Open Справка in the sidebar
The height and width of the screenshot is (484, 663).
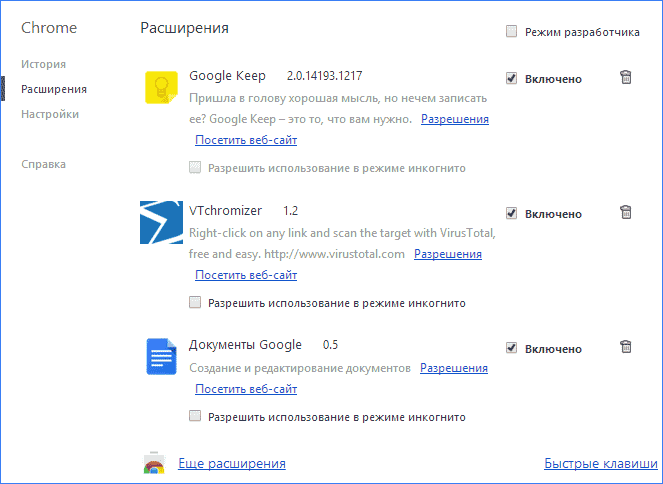coord(43,164)
